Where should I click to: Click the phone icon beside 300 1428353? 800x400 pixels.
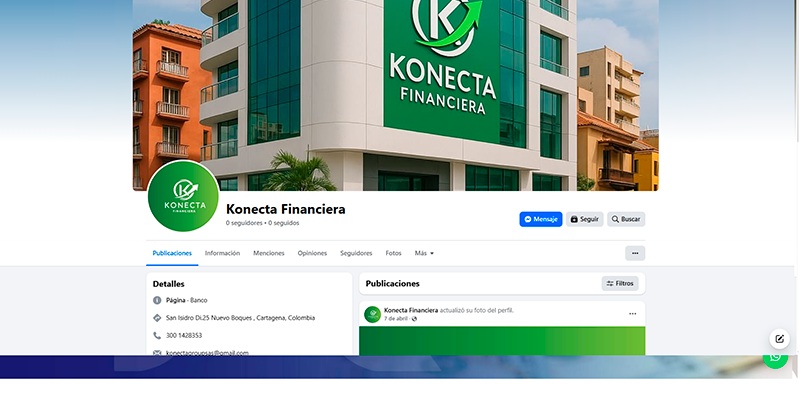157,335
